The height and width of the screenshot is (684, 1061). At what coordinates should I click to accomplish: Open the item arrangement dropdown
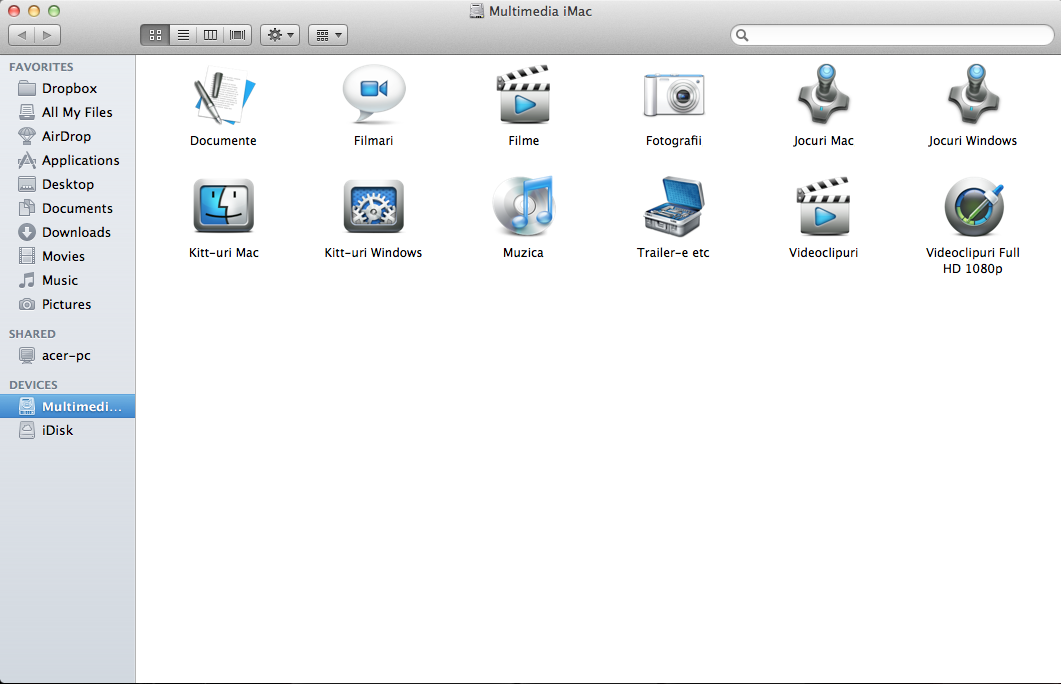328,35
